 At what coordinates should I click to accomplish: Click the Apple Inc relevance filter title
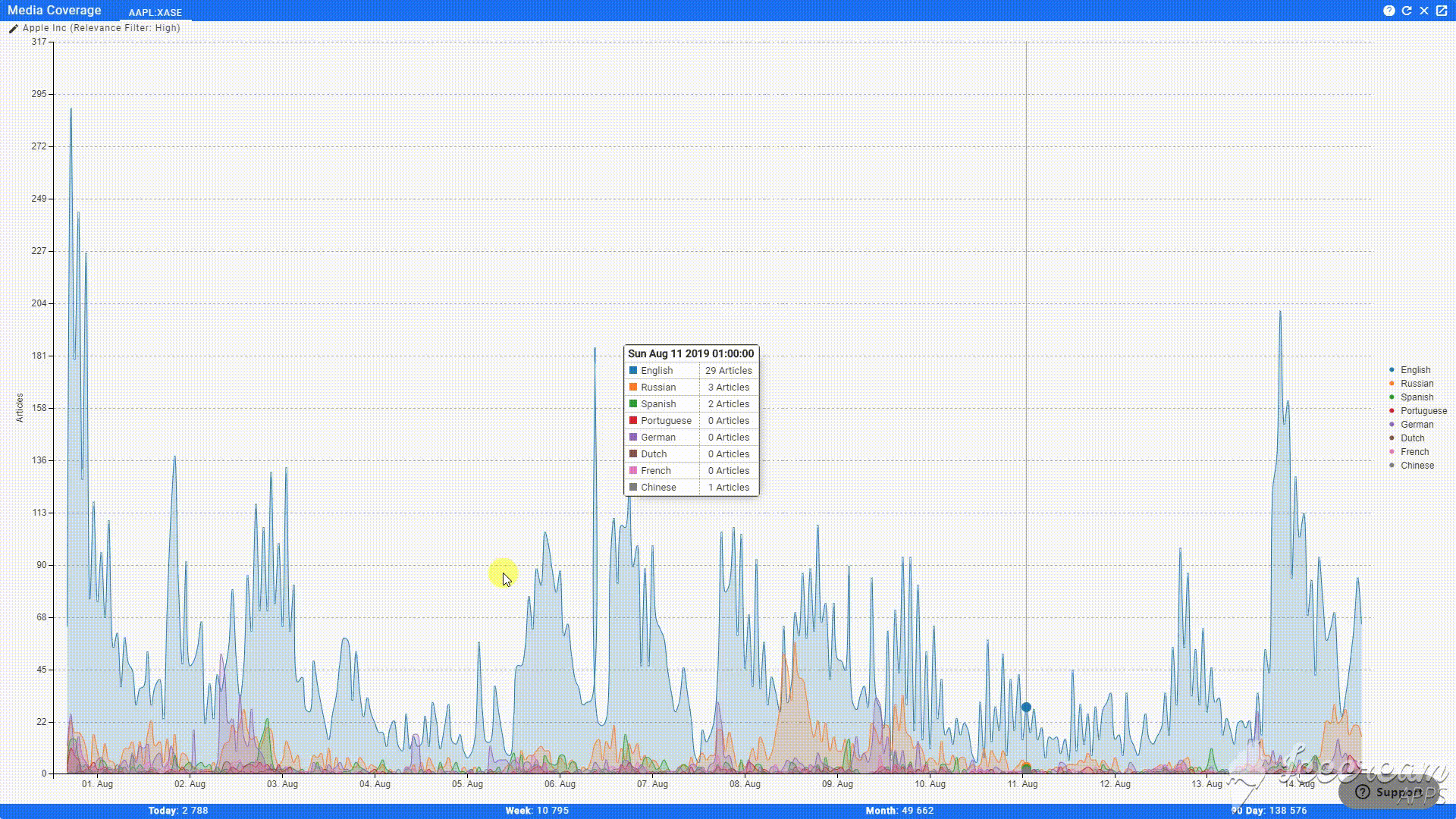click(x=101, y=28)
